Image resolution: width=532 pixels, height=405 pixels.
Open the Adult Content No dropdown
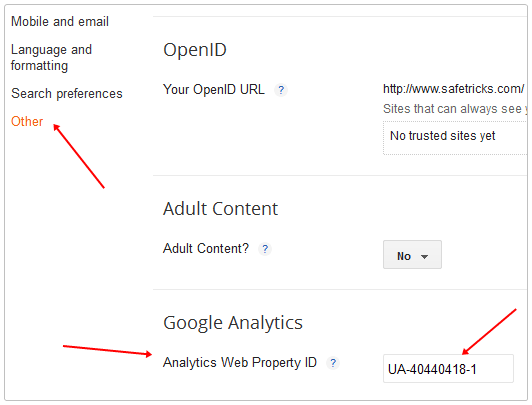point(412,255)
